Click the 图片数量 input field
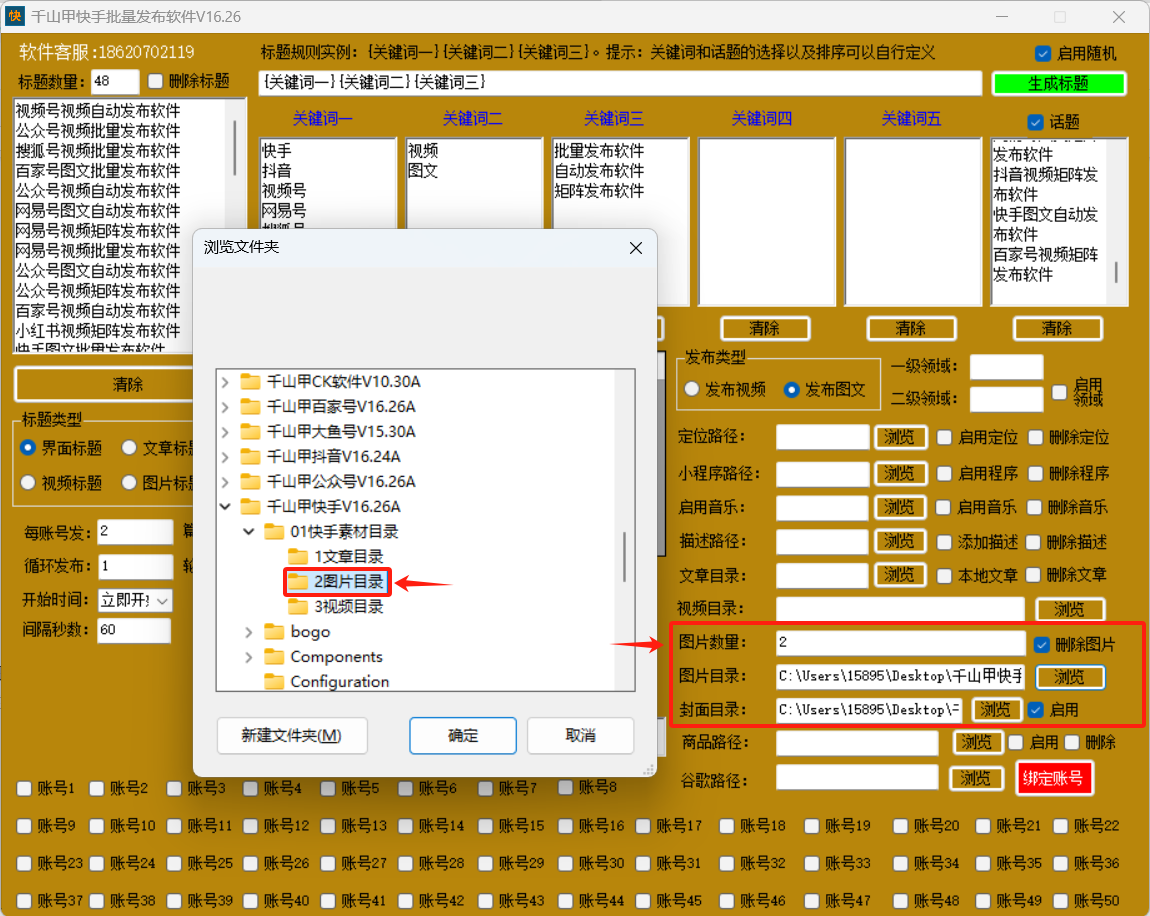This screenshot has width=1150, height=916. pos(901,642)
